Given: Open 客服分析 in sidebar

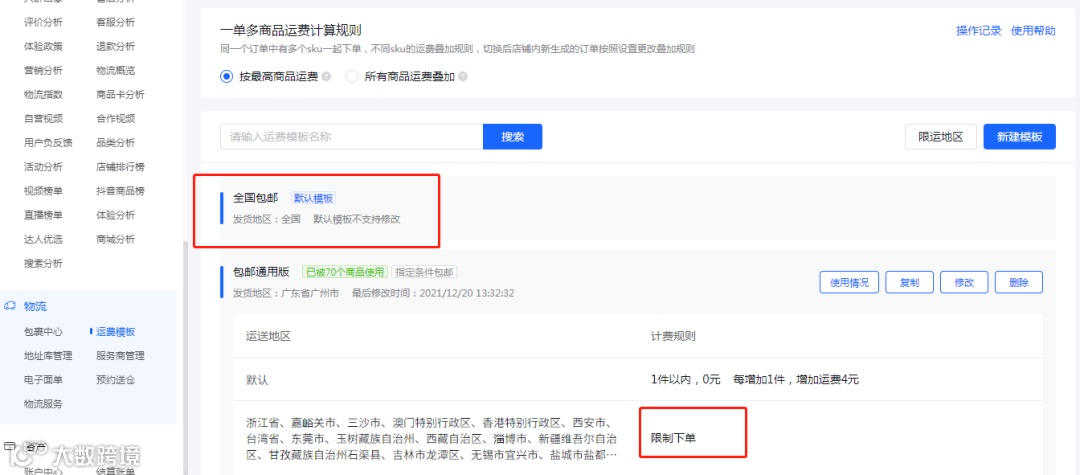Looking at the screenshot, I should (116, 22).
